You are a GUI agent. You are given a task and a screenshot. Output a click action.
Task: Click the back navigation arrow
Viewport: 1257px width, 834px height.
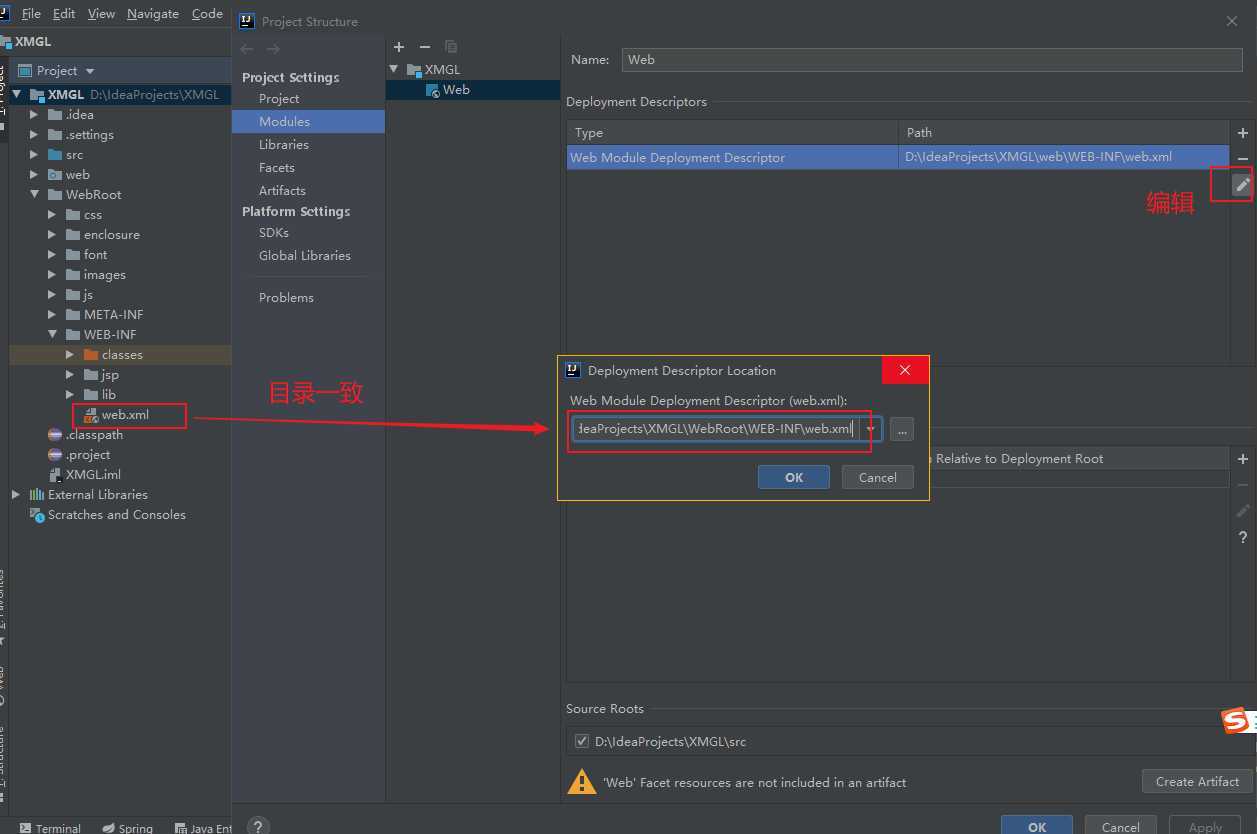click(247, 49)
